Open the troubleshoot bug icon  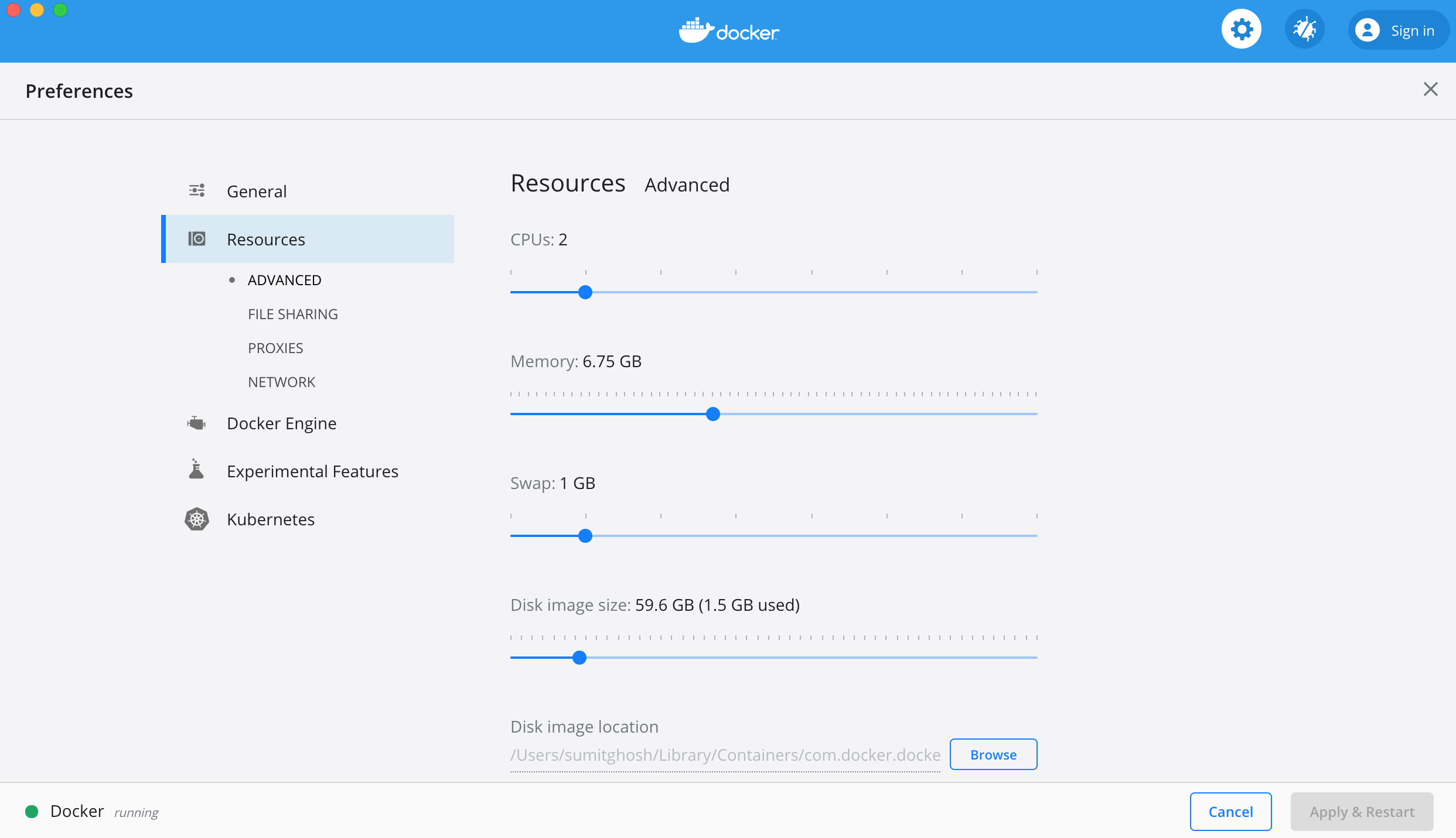point(1304,29)
